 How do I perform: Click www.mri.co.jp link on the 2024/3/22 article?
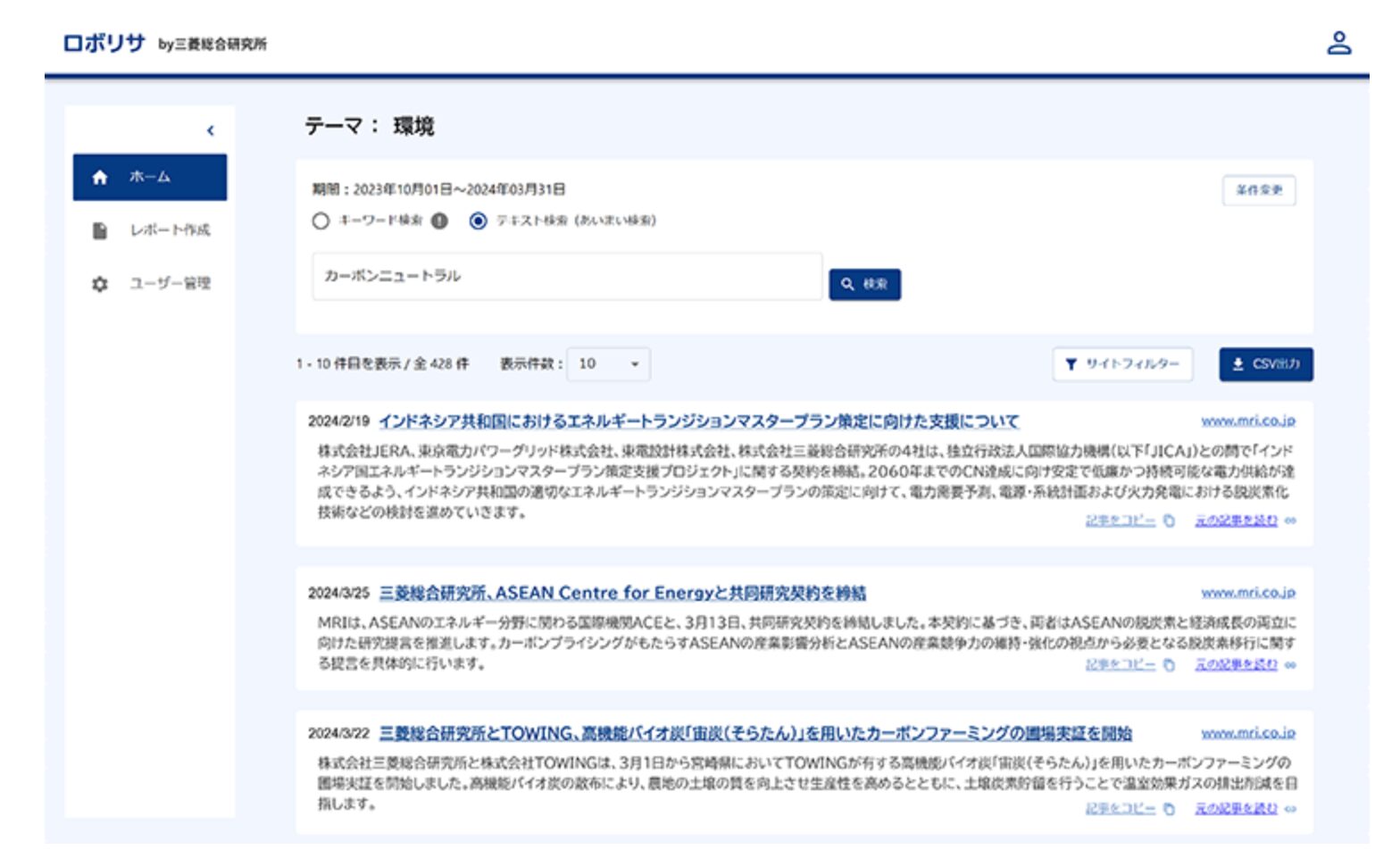tap(1248, 732)
